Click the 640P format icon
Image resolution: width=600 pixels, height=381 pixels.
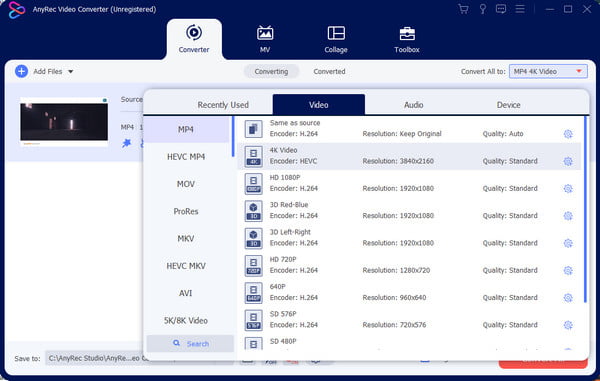tap(253, 293)
